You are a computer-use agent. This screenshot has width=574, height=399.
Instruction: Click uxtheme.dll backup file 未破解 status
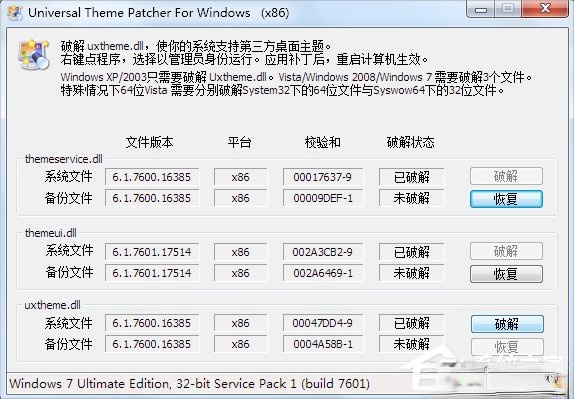click(411, 344)
